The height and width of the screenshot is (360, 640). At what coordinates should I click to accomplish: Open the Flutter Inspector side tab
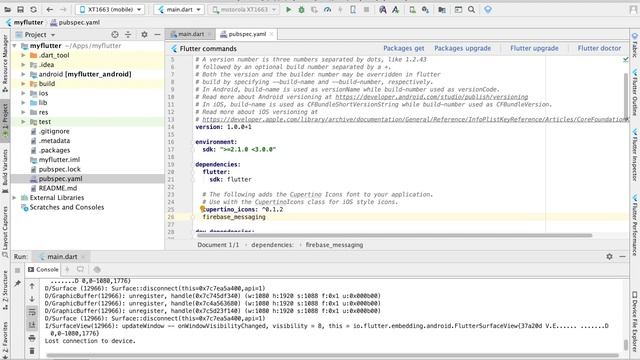(635, 155)
